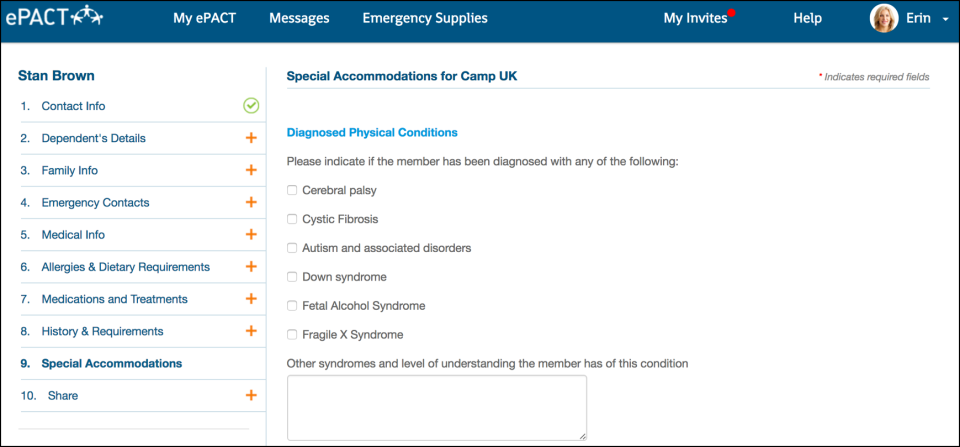
Task: Click the green checkmark beside Contact Info
Action: coord(251,106)
